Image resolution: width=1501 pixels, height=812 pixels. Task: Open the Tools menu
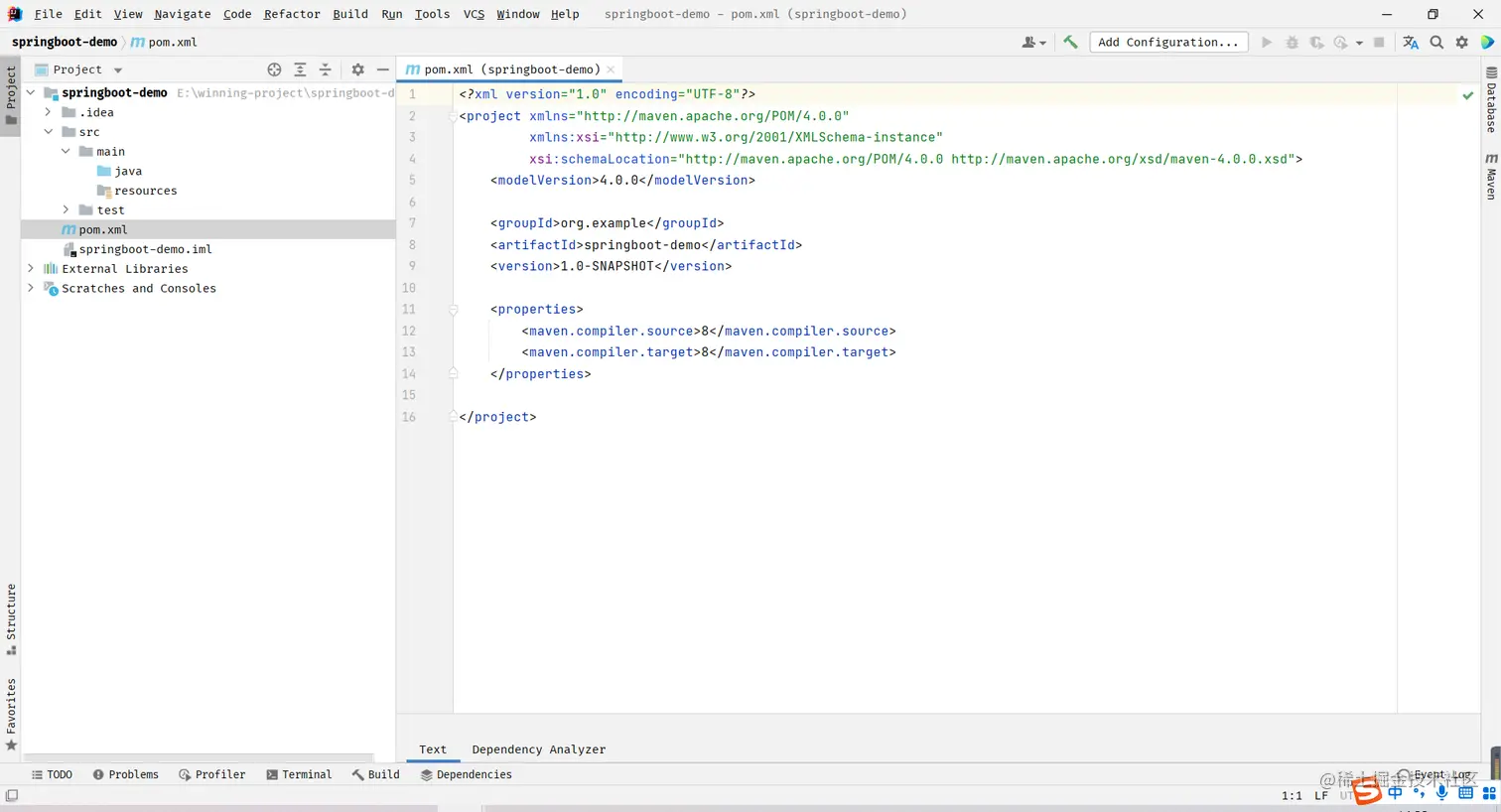[x=432, y=14]
